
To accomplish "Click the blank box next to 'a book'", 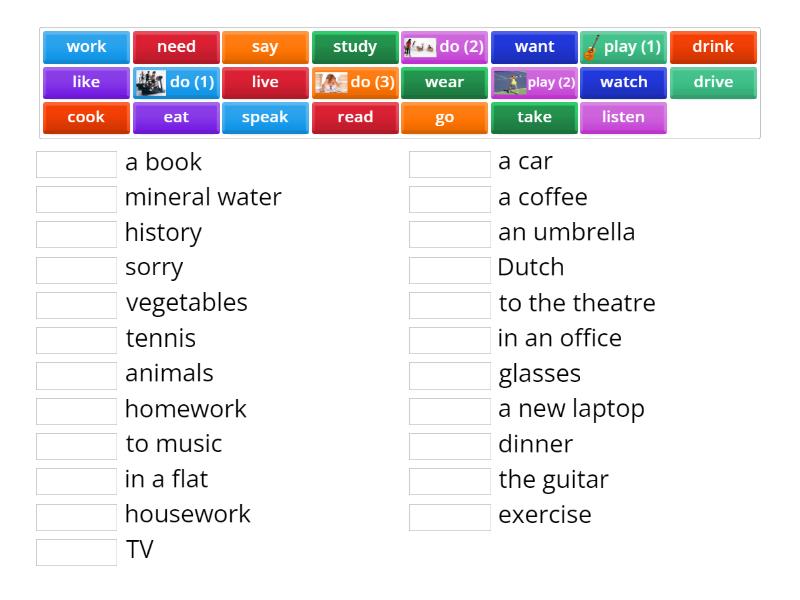I will [76, 162].
